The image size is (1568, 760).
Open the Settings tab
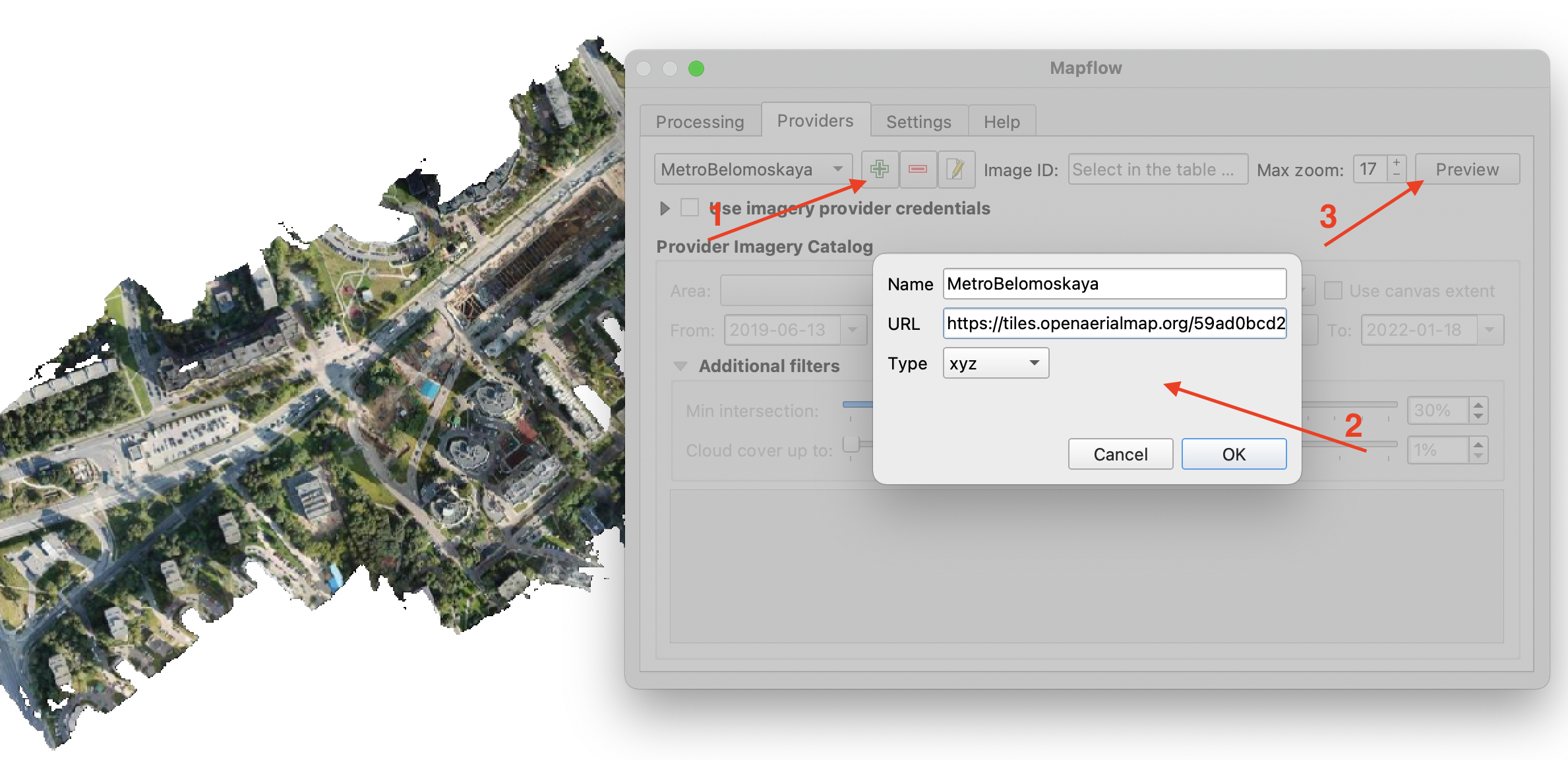point(918,122)
